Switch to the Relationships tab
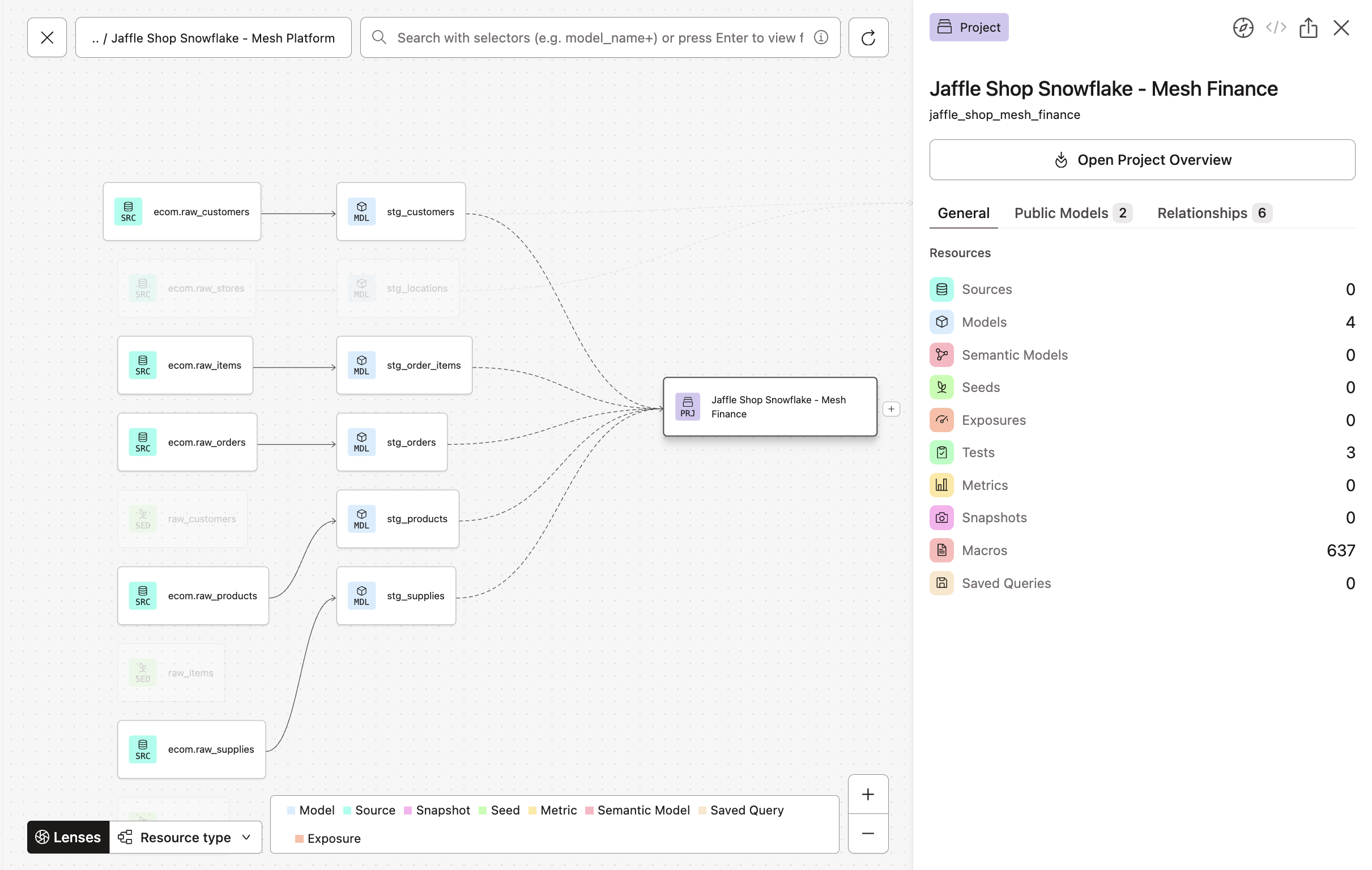 (1214, 213)
